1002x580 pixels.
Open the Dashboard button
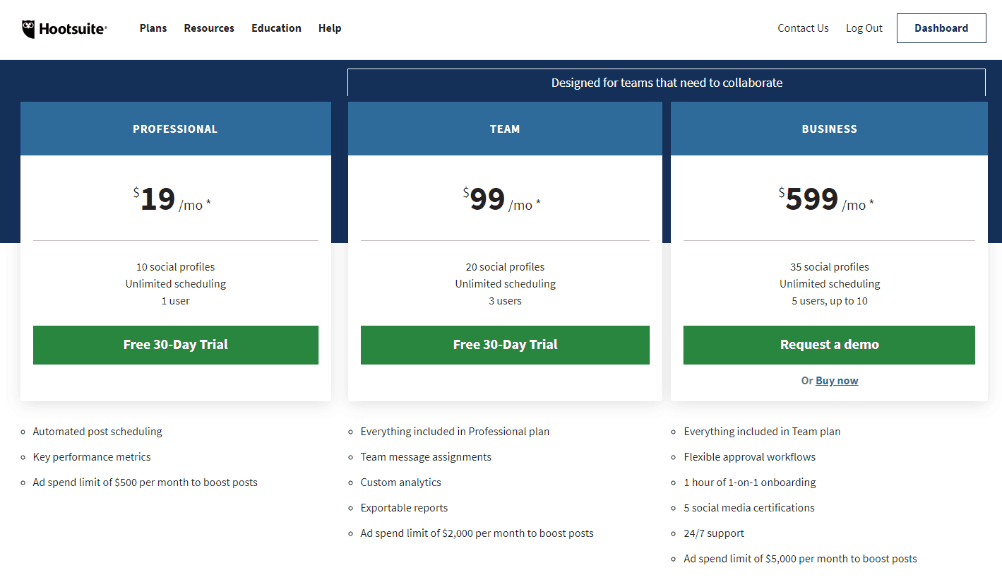point(941,28)
